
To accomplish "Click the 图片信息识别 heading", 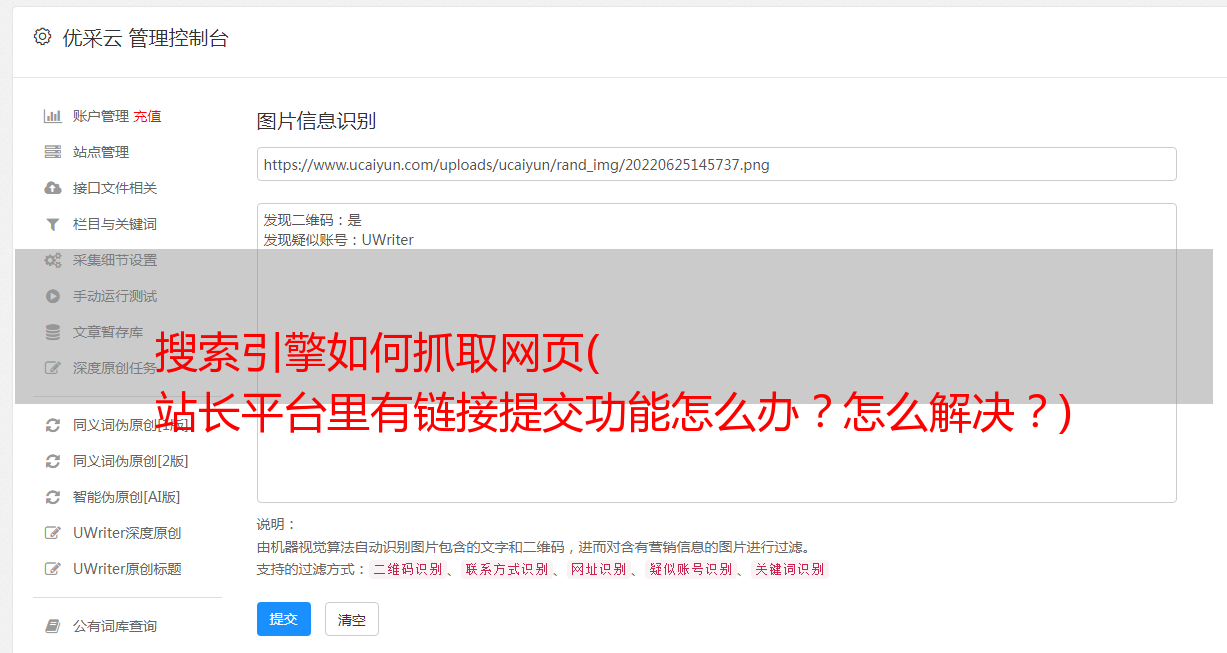I will [x=316, y=121].
